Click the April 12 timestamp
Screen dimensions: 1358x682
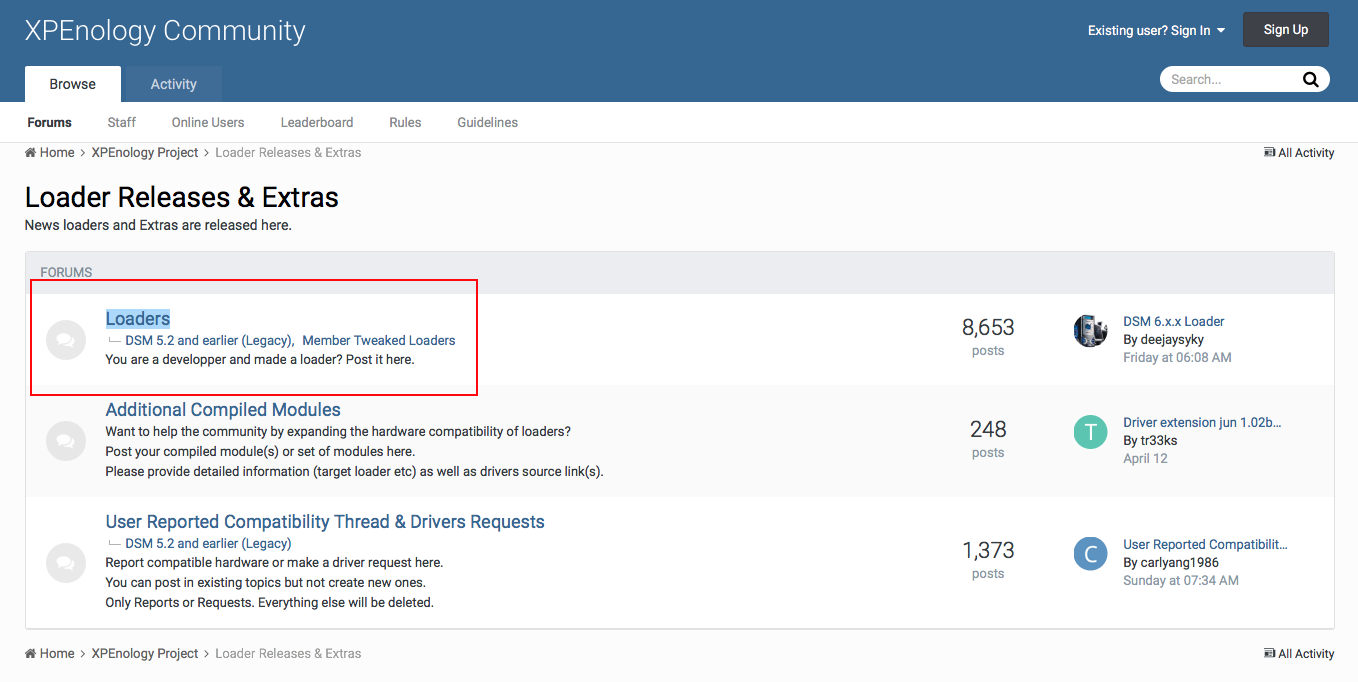point(1145,459)
